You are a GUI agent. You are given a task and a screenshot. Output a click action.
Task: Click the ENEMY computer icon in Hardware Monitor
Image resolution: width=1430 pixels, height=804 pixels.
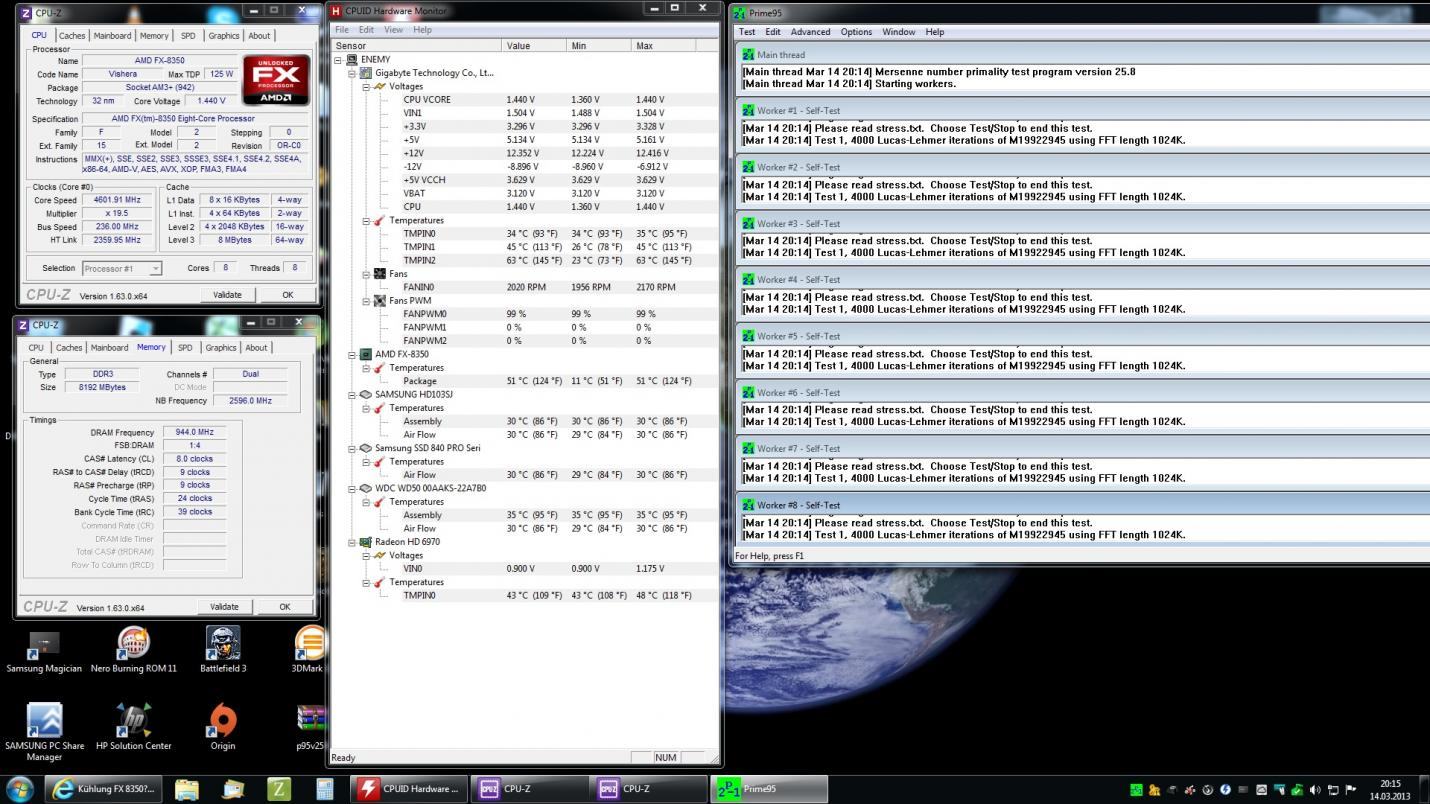[x=352, y=60]
